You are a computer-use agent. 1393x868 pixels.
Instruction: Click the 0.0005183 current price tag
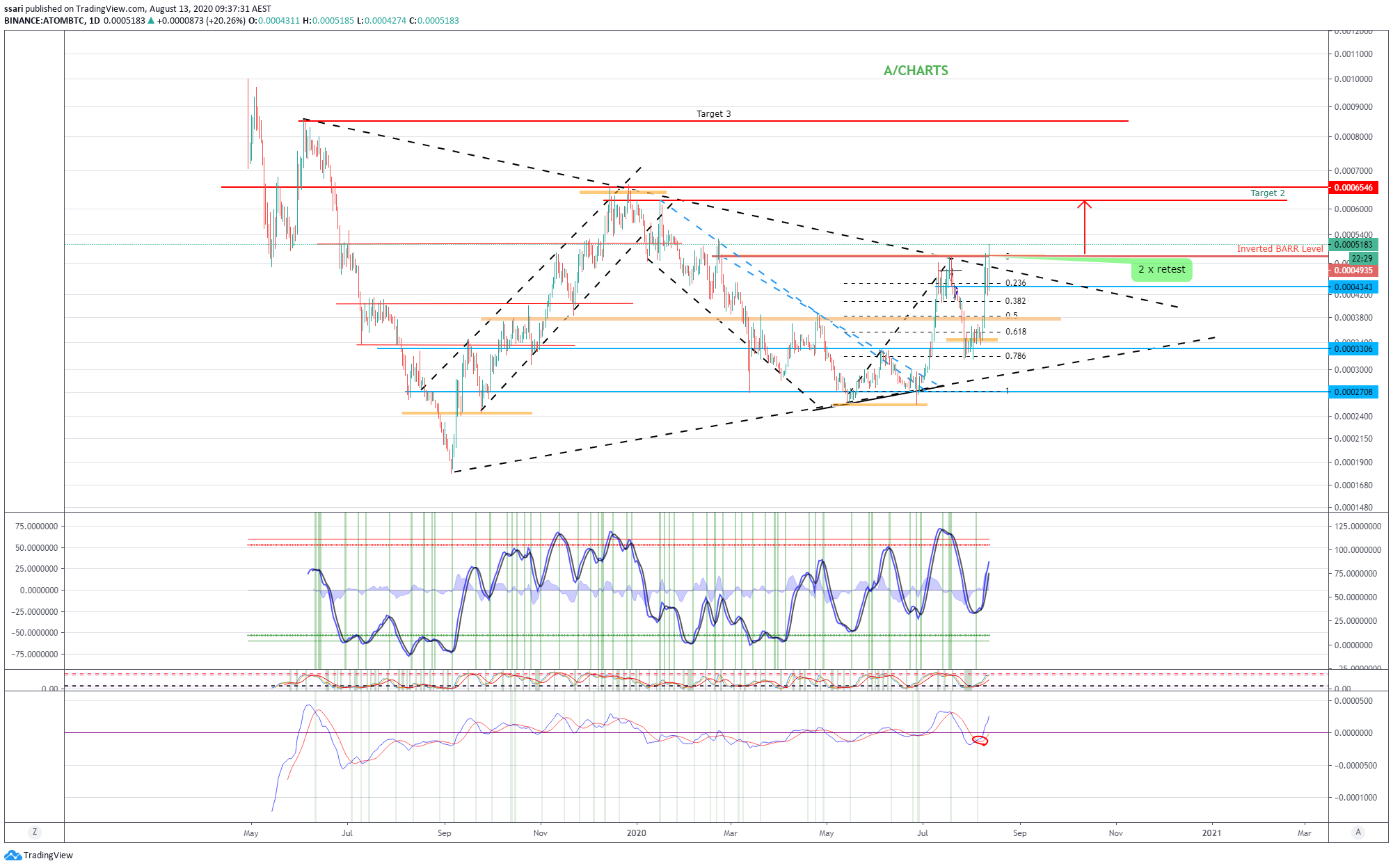pyautogui.click(x=1353, y=244)
